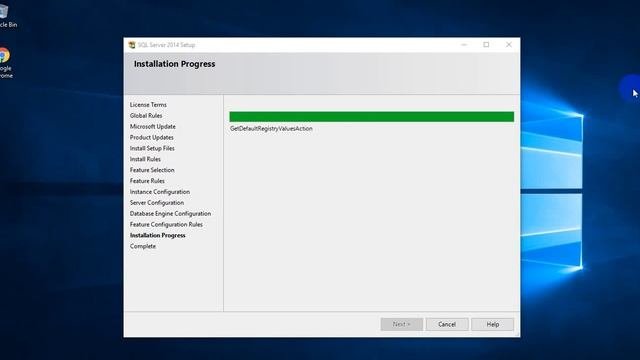Click the disabled Next button
Viewport: 640px width, 360px height.
[x=402, y=324]
